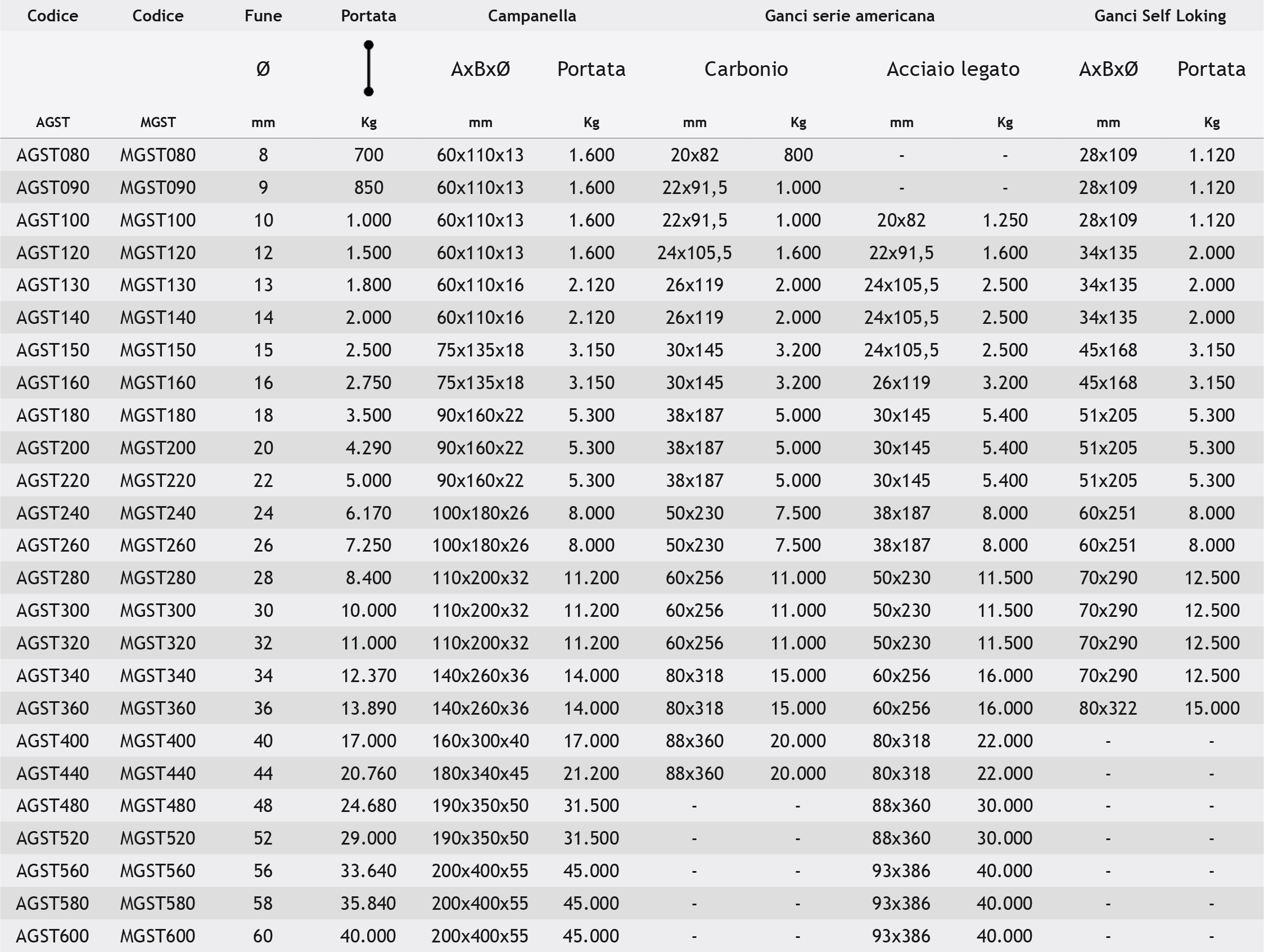Screen dimensions: 1264x952
Task: Click the 15.000 Self Loking Portata cell
Action: 1212,708
